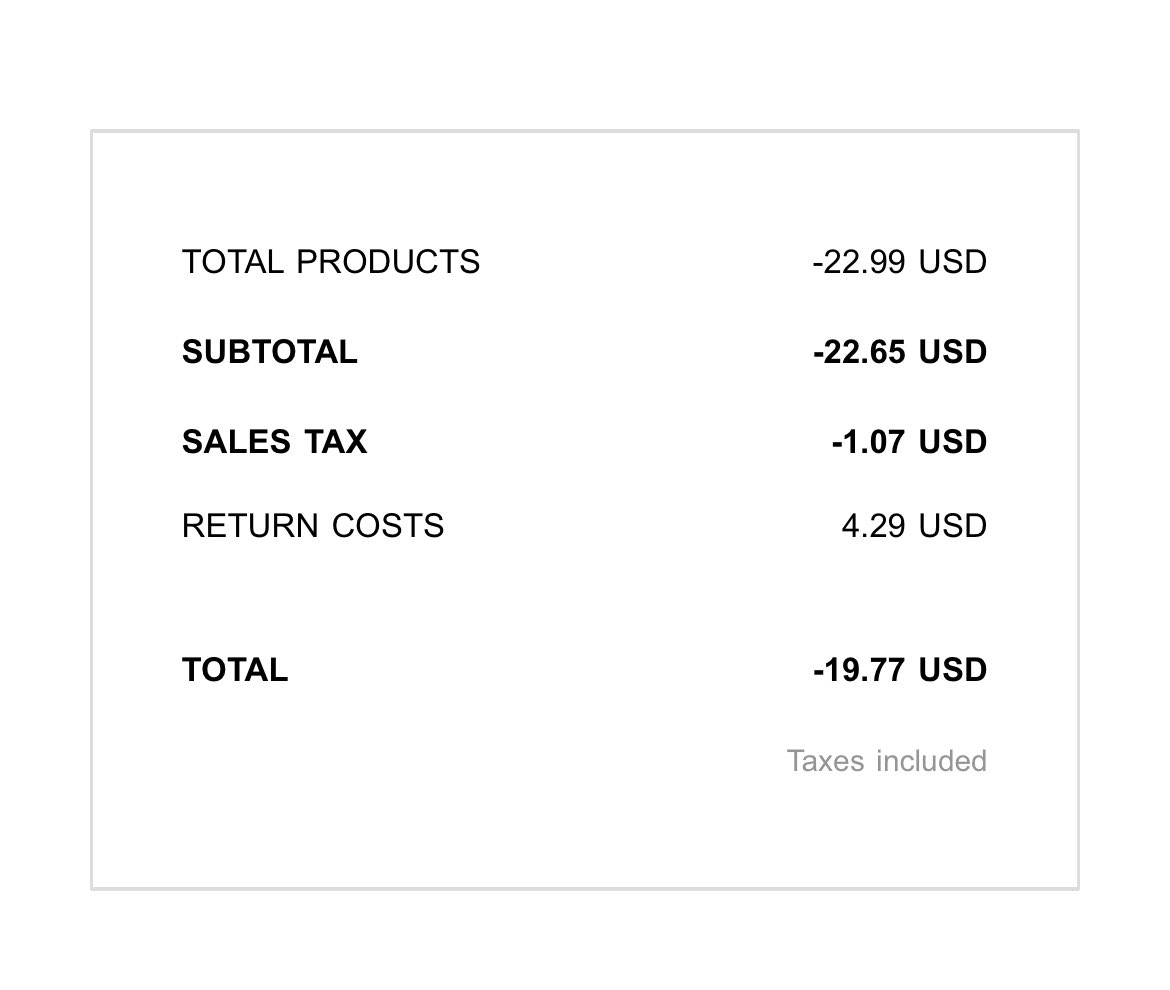Select the -19.77 final total figure

pyautogui.click(x=859, y=670)
